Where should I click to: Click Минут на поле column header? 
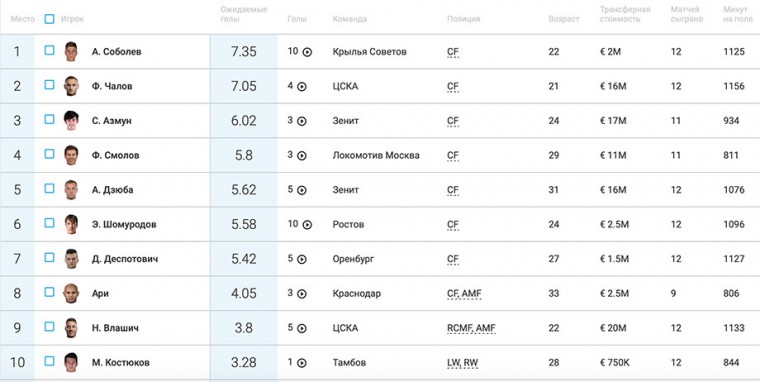pos(738,14)
